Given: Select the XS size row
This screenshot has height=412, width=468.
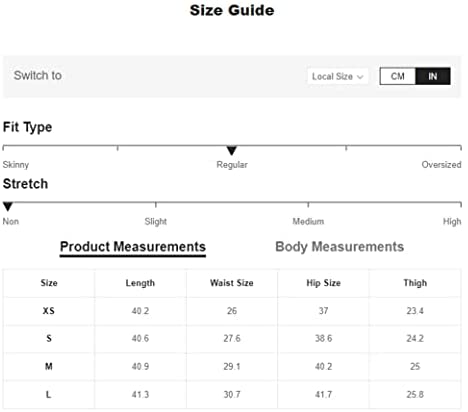Looking at the screenshot, I should [232, 311].
